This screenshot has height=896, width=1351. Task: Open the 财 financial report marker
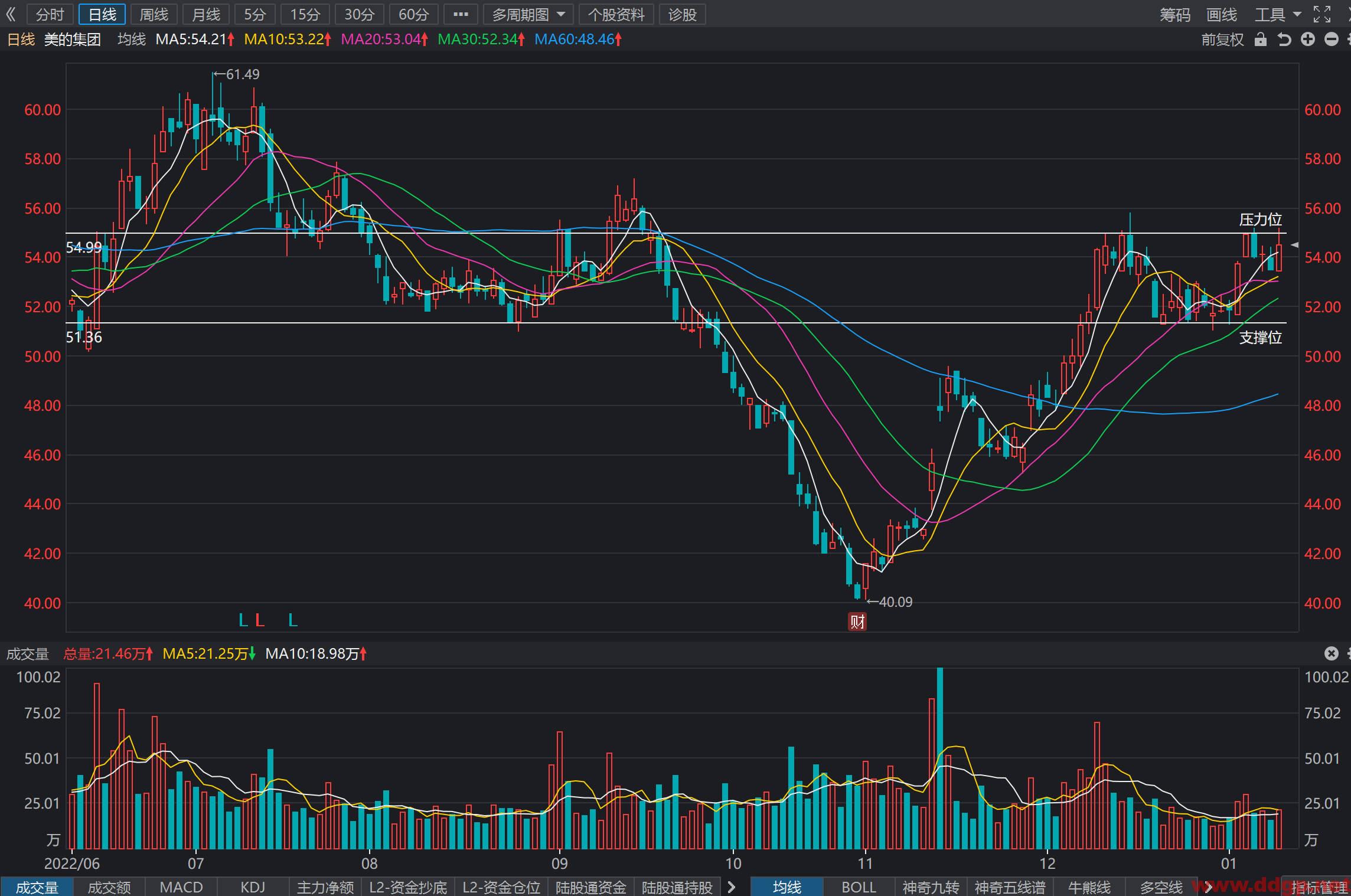point(857,622)
